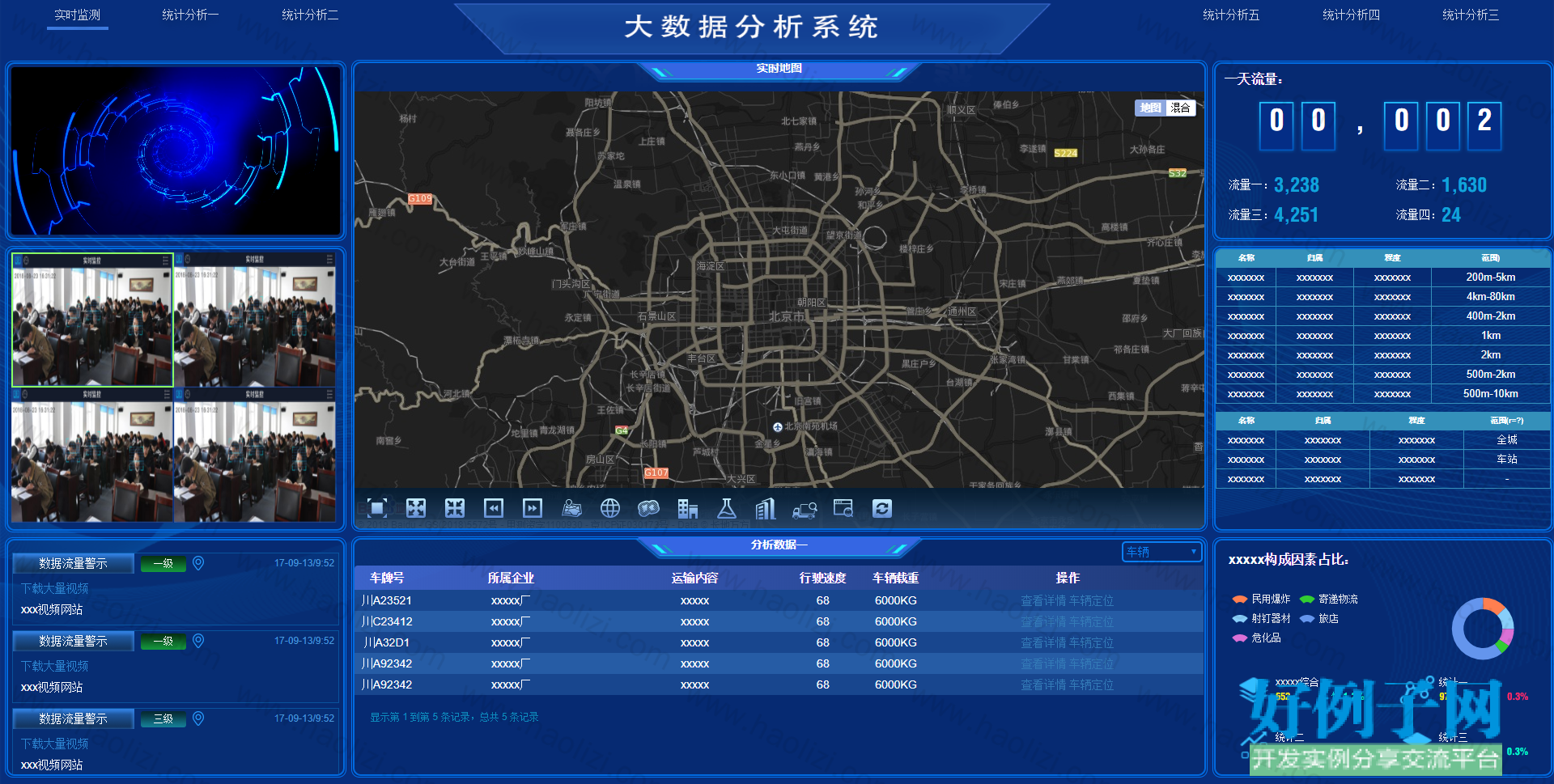Click 一级 level badge of first alert
This screenshot has height=784, width=1554.
163,564
